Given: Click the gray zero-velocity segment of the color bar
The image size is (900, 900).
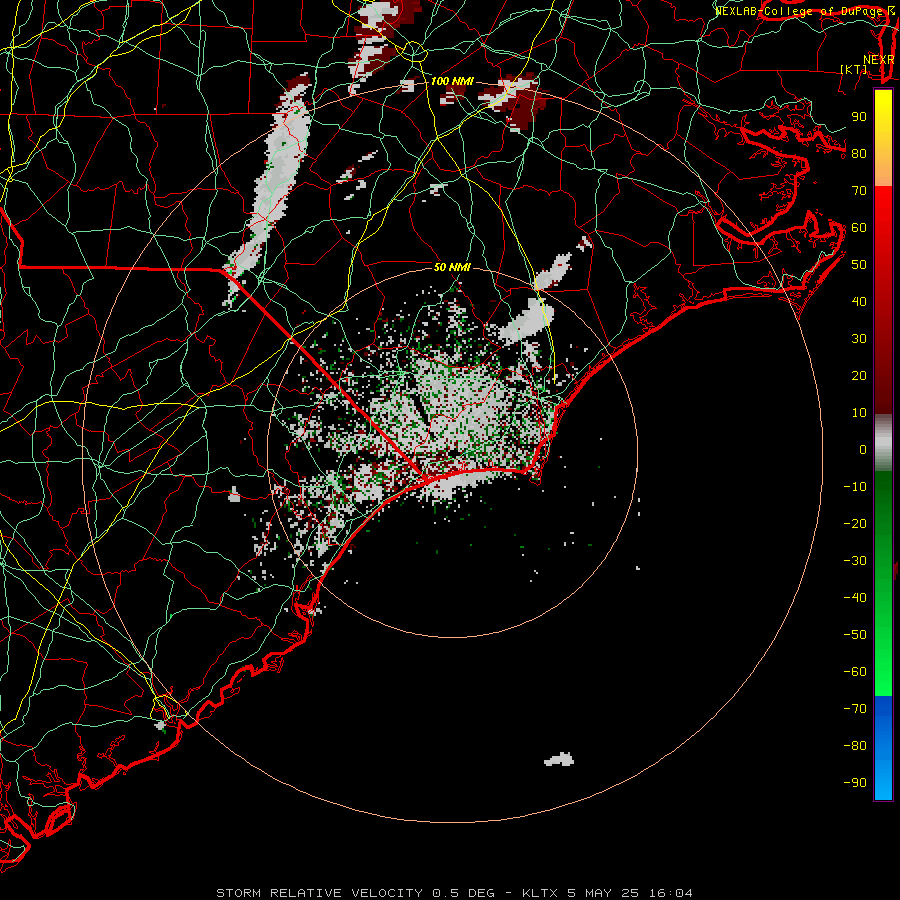Looking at the screenshot, I should pyautogui.click(x=883, y=443).
